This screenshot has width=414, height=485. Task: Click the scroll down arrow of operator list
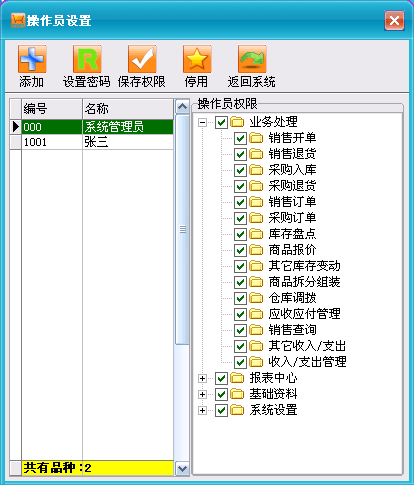(182, 469)
